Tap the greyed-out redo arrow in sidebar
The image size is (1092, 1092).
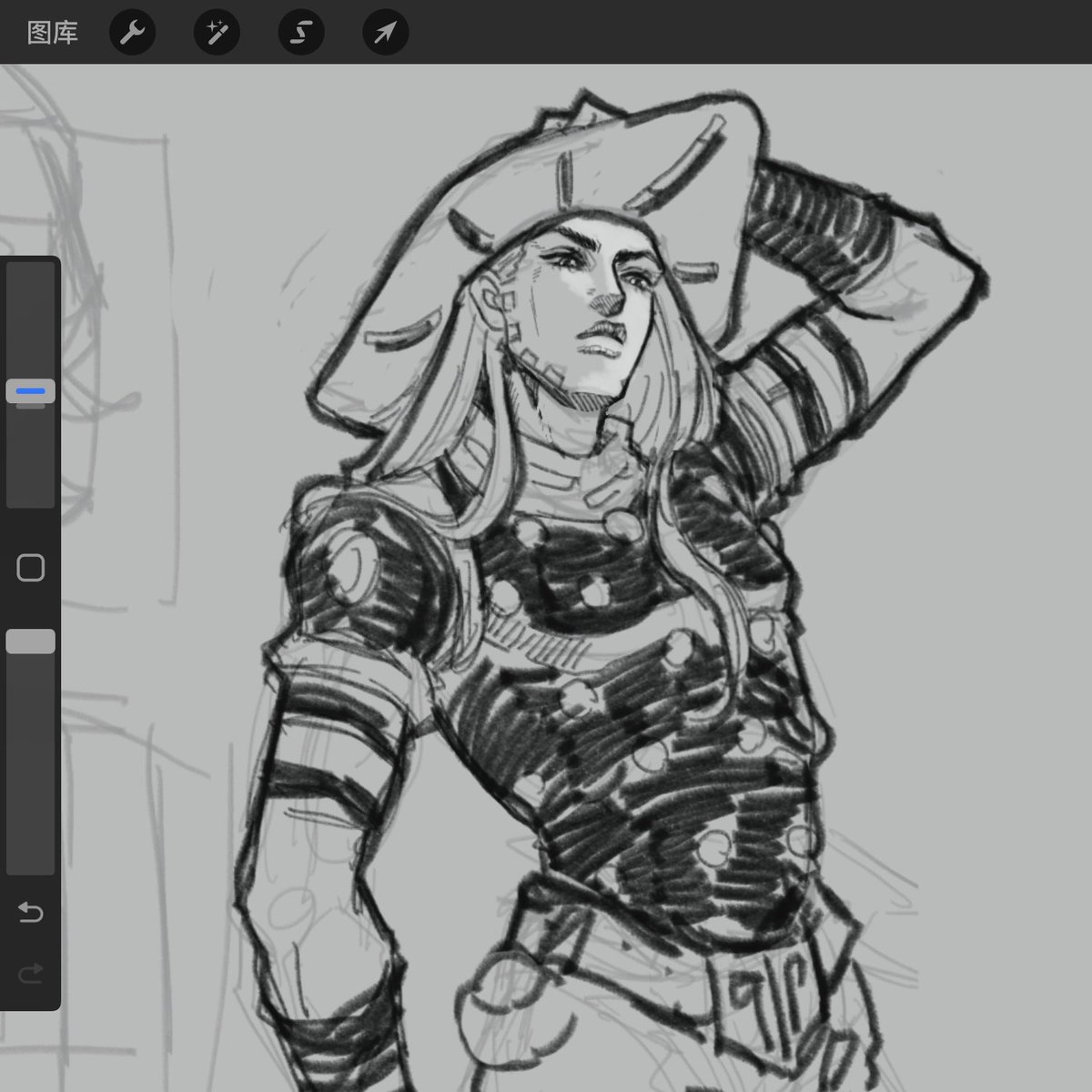[x=30, y=975]
